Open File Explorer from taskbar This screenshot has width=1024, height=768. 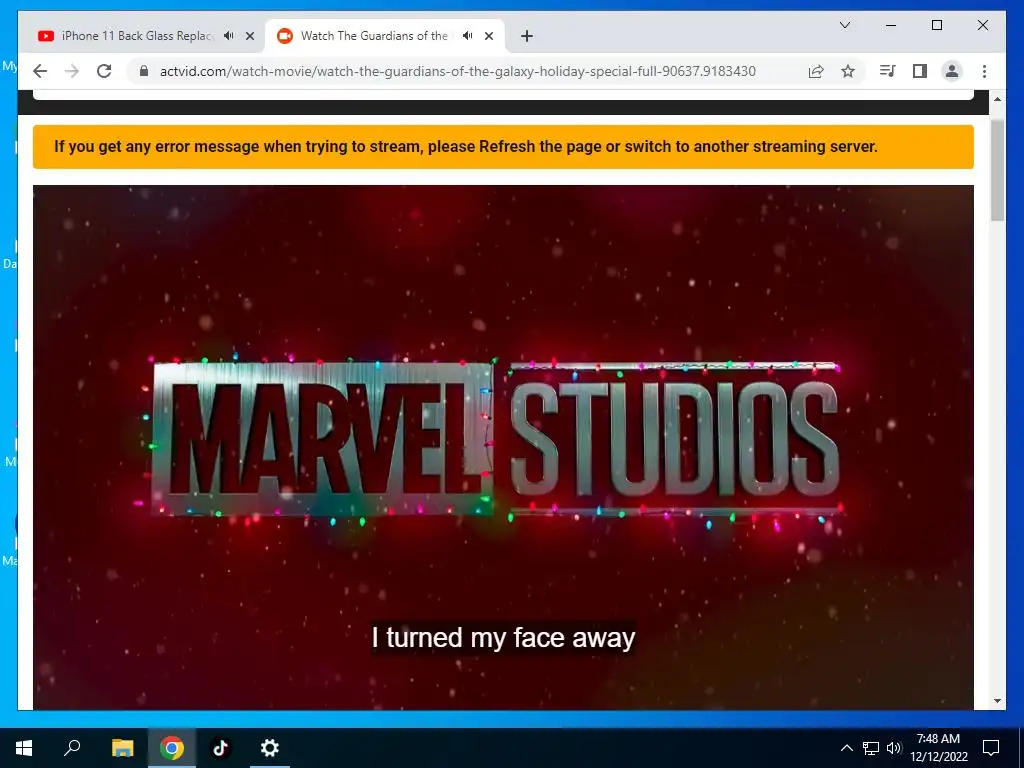[122, 748]
